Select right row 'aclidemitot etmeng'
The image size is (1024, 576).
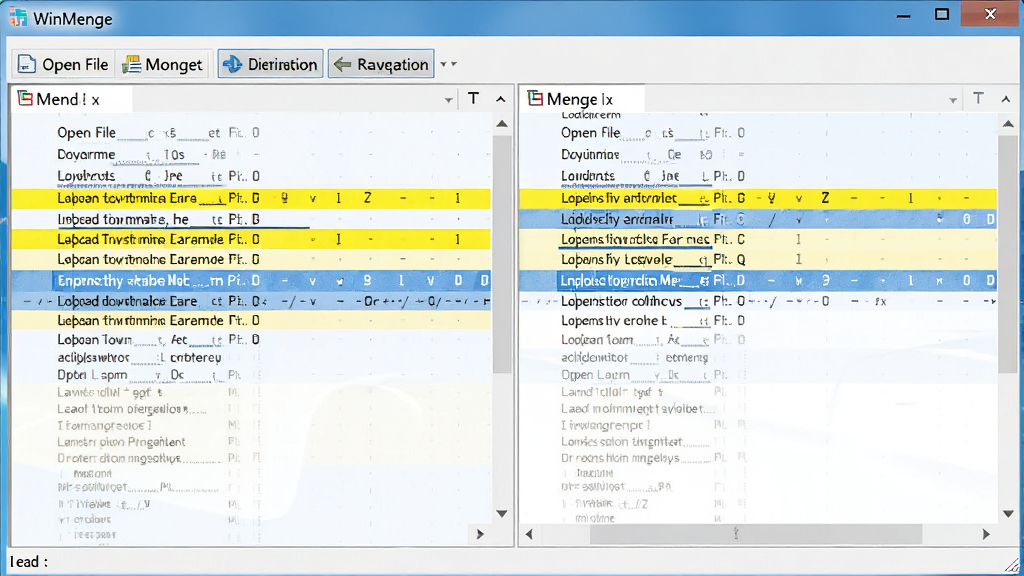click(759, 357)
